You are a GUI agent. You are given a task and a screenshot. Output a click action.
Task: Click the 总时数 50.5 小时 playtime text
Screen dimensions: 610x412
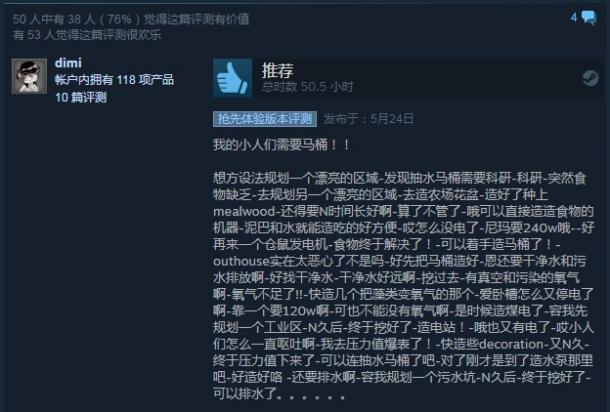pyautogui.click(x=307, y=87)
